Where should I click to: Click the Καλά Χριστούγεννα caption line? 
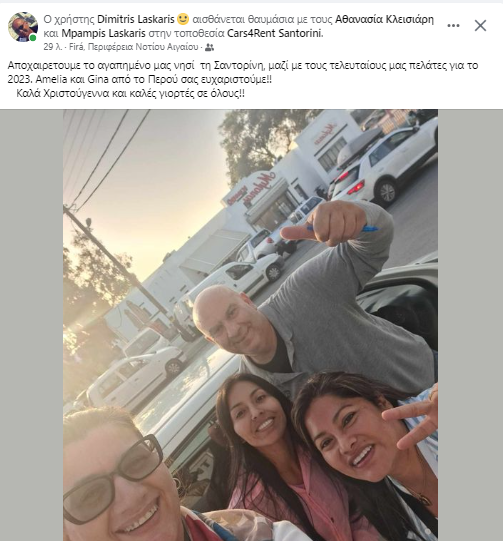130,94
